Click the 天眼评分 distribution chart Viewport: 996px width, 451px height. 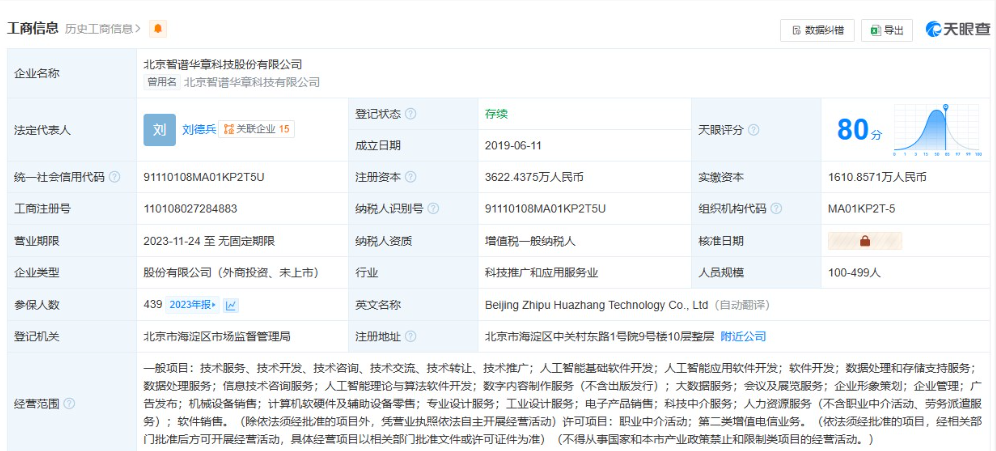(x=938, y=130)
